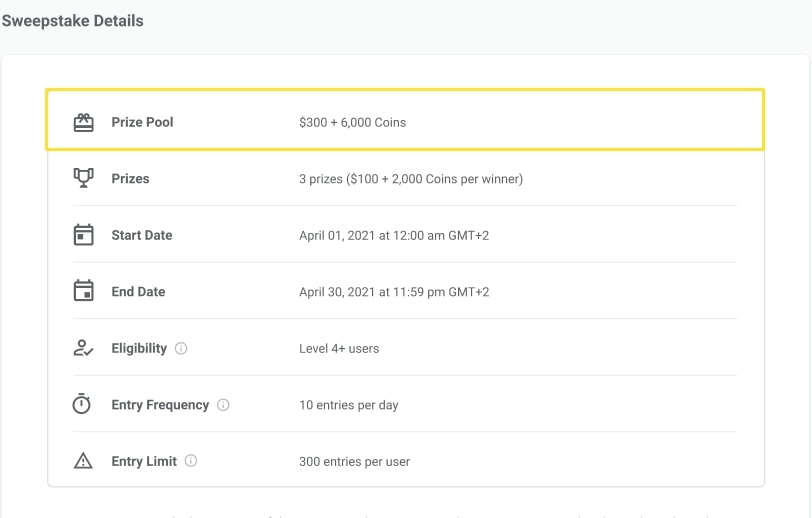Viewport: 812px width, 518px height.
Task: Click the "10 entries per day" text
Action: [x=348, y=405]
